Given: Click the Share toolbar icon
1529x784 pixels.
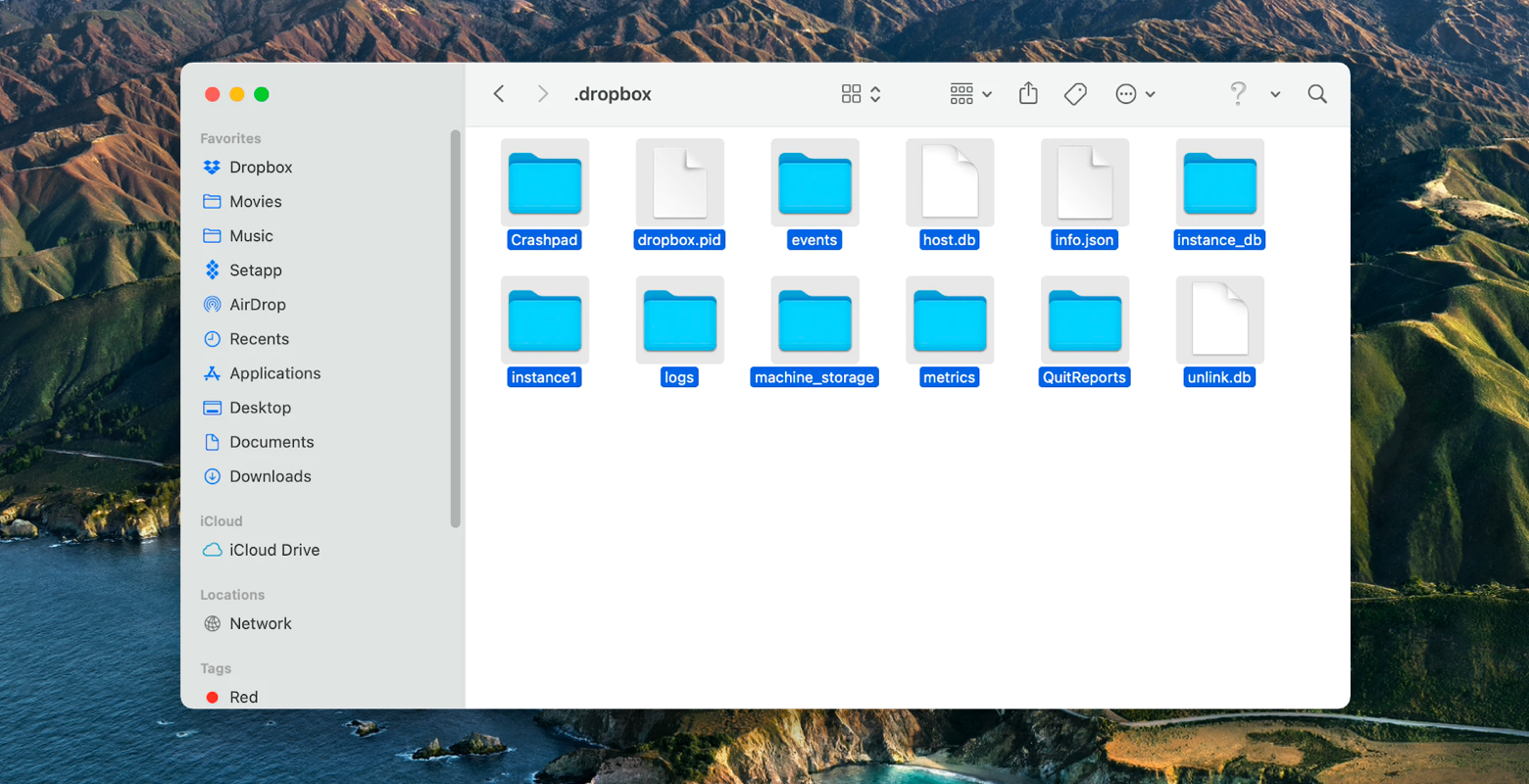Looking at the screenshot, I should tap(1028, 93).
